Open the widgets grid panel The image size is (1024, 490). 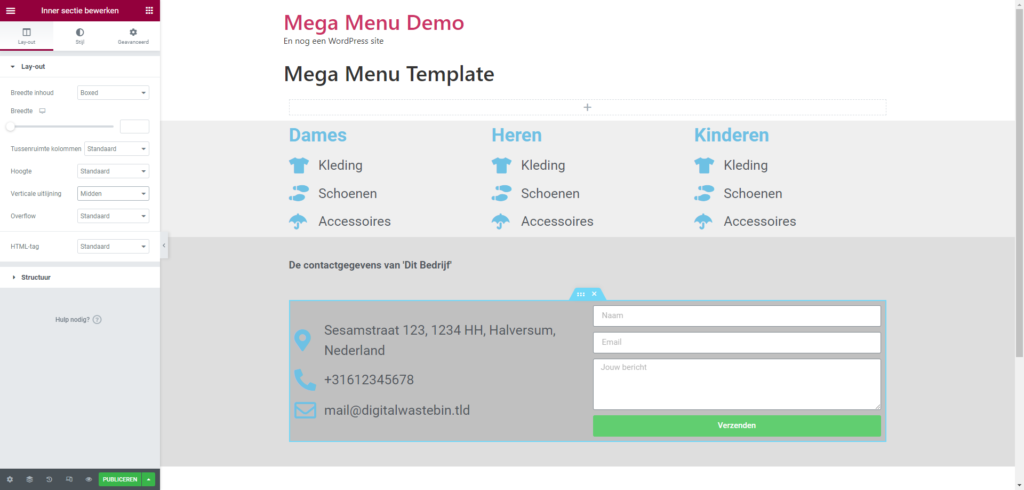[150, 10]
